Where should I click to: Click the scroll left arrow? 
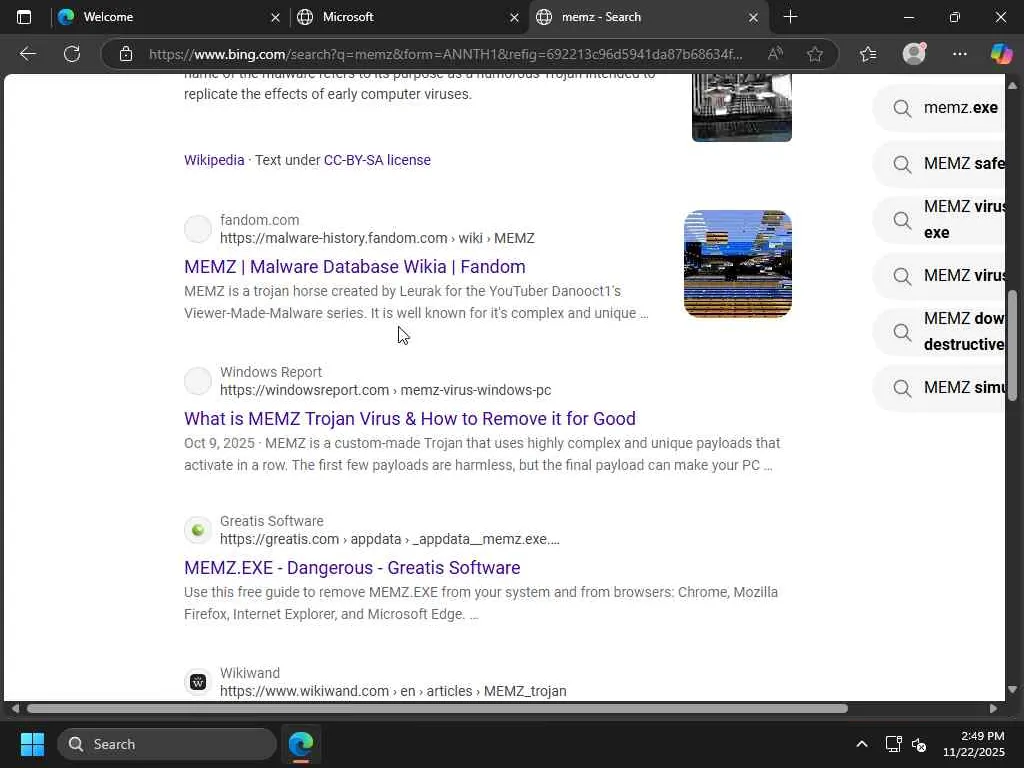pyautogui.click(x=15, y=709)
